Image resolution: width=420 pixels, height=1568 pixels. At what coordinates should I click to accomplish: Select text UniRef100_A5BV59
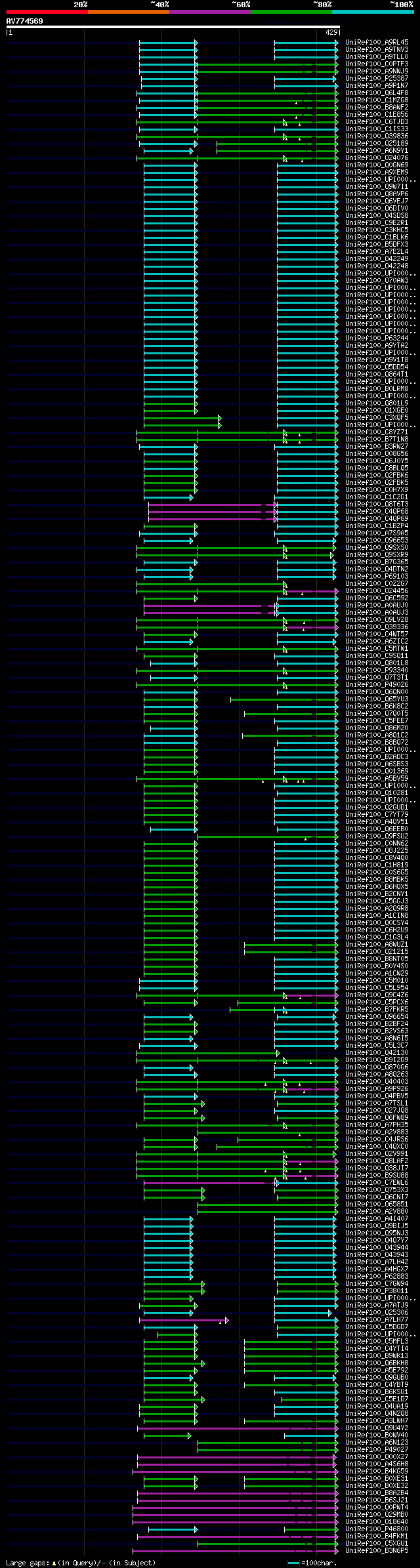pyautogui.click(x=377, y=779)
